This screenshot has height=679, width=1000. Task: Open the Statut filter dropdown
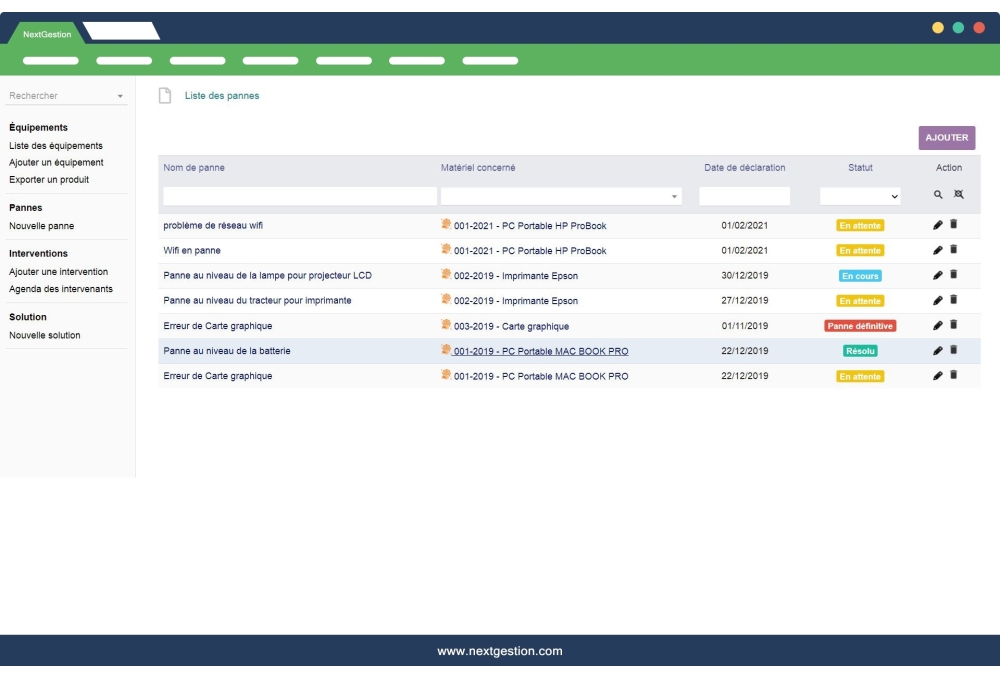[x=860, y=197]
